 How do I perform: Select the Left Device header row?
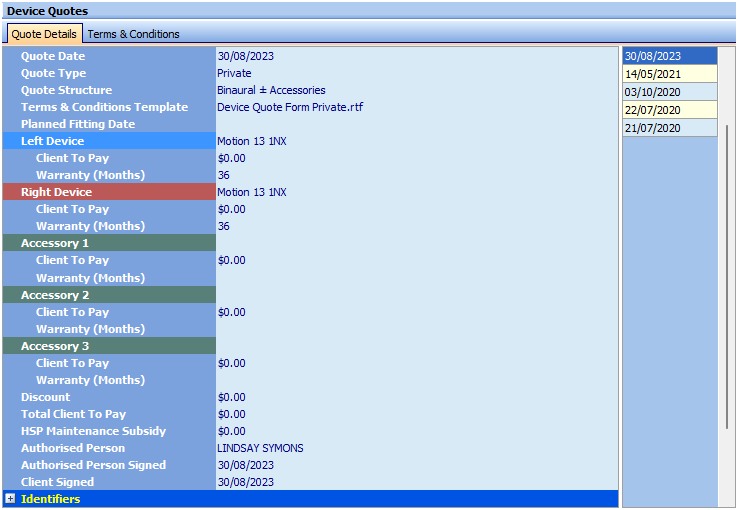click(x=109, y=141)
